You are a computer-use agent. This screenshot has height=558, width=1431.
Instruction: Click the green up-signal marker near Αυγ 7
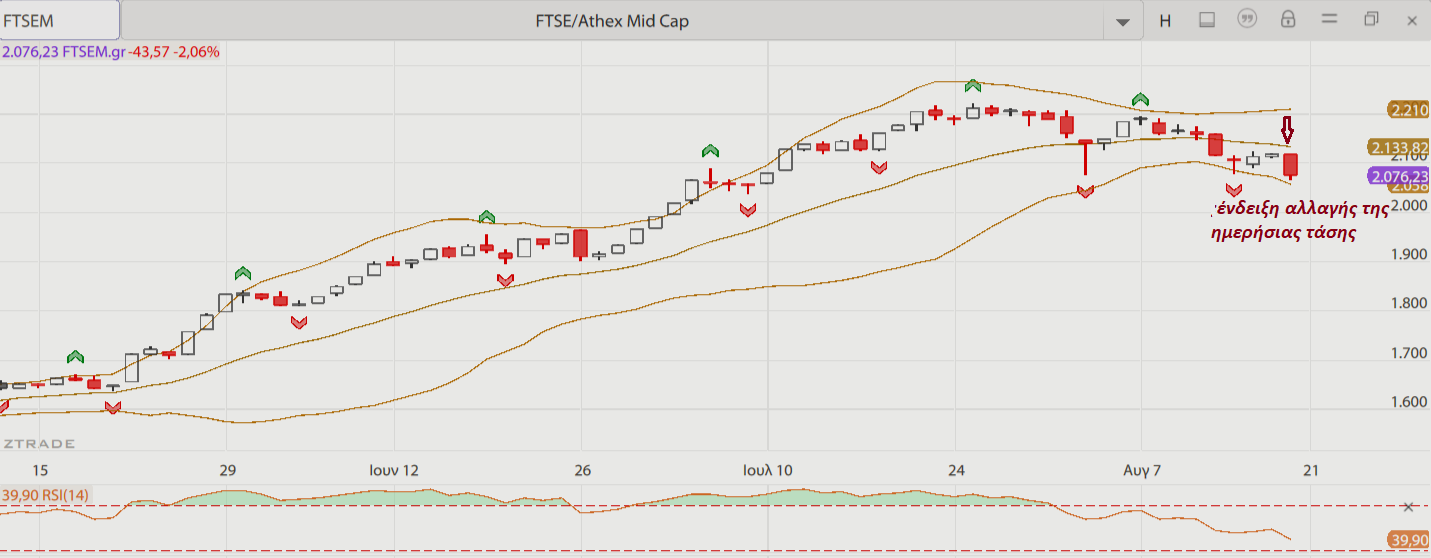pos(1141,99)
